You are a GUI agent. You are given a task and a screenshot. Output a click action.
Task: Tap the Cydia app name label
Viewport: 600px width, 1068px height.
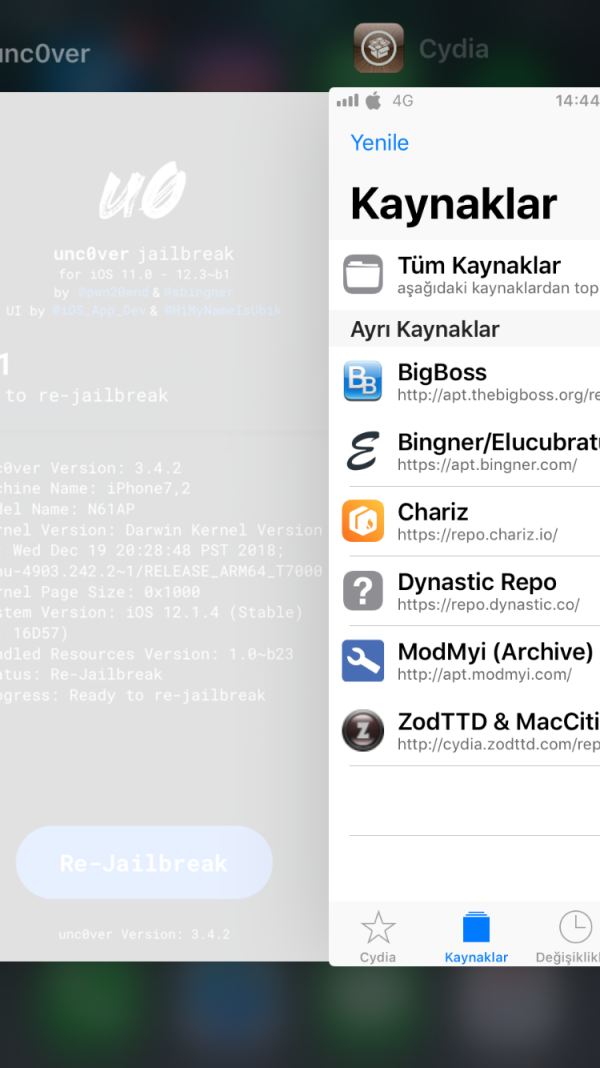pyautogui.click(x=453, y=49)
